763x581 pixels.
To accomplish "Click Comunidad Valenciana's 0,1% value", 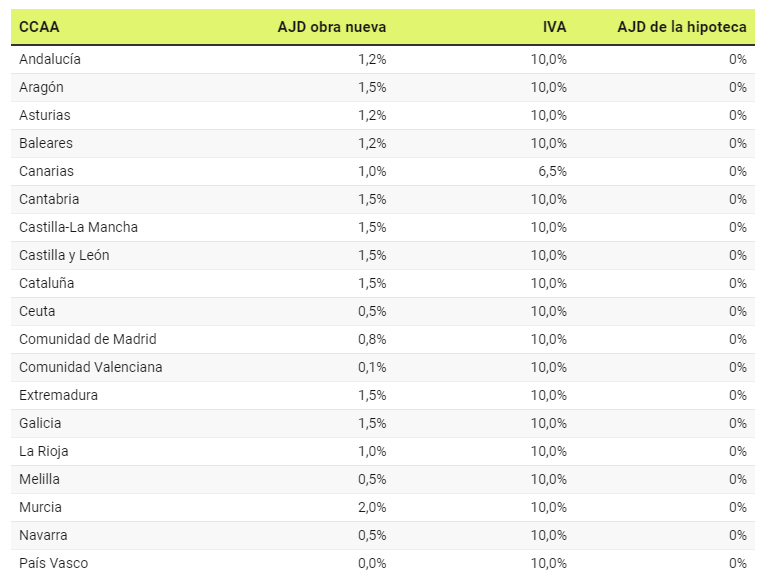I will 372,367.
